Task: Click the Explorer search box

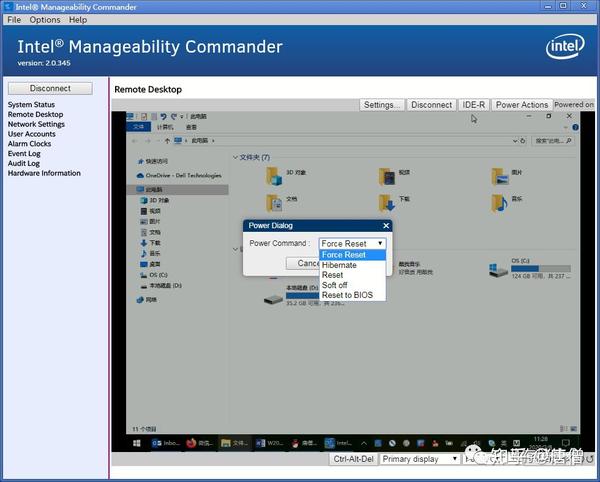Action: point(553,141)
